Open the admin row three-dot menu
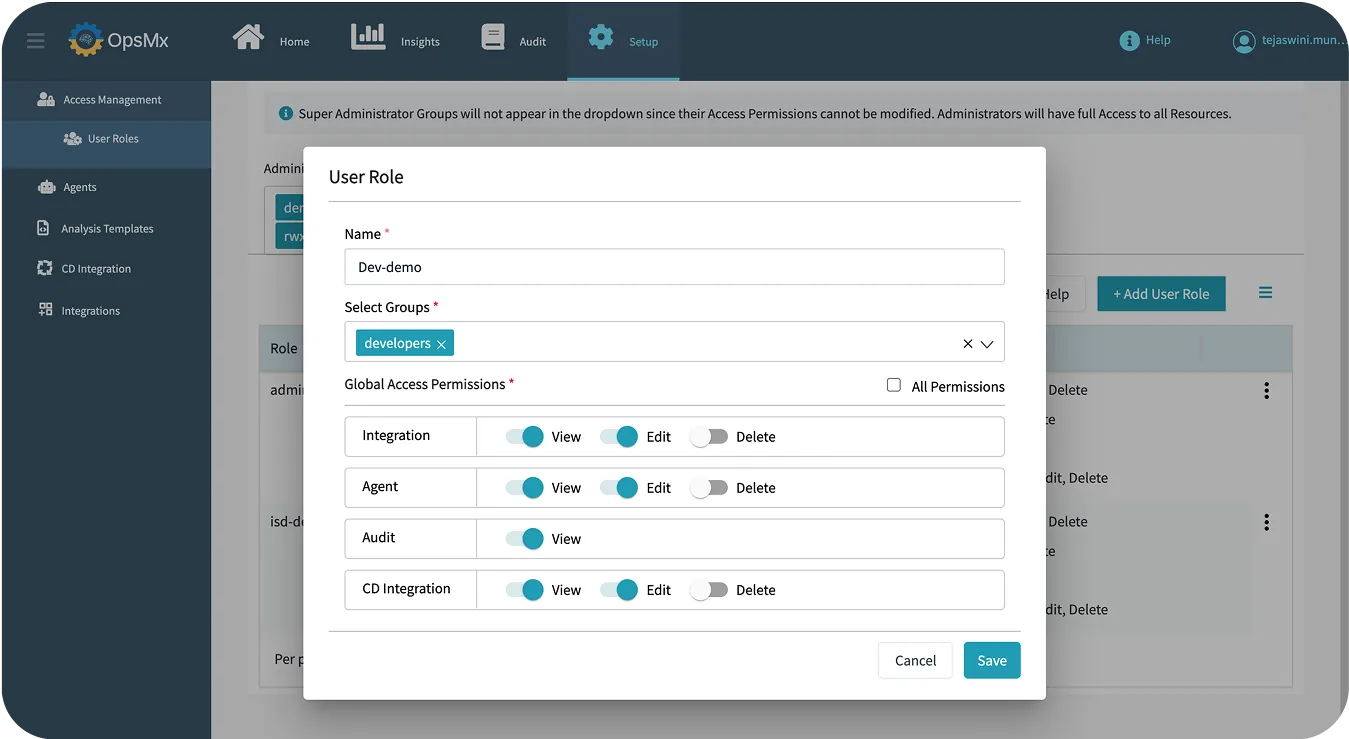 (x=1266, y=391)
